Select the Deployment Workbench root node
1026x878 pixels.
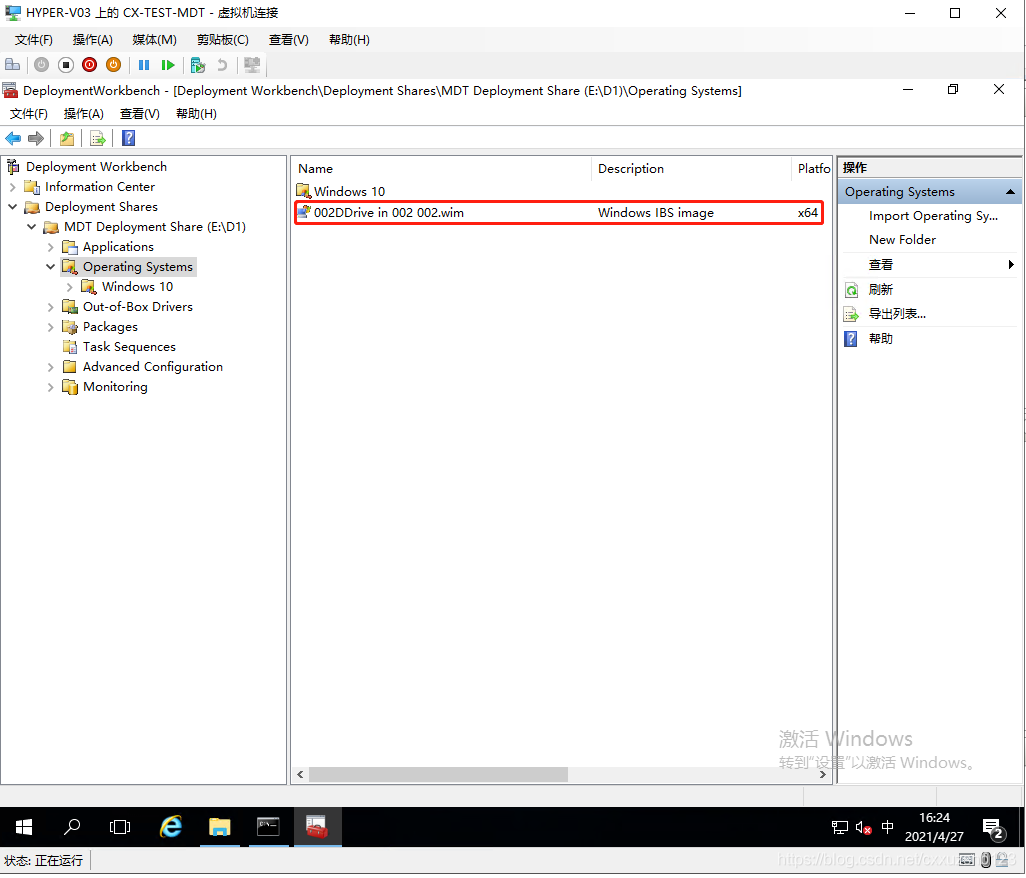click(96, 167)
